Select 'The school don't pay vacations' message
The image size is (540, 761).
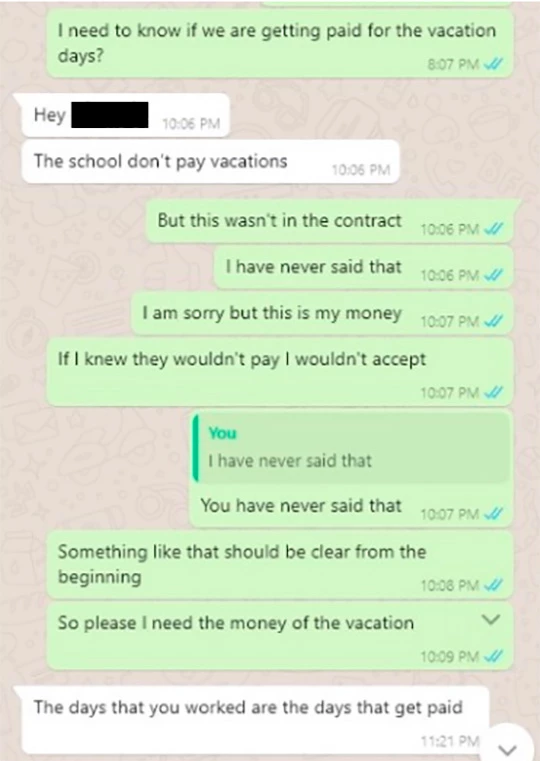[x=211, y=162]
